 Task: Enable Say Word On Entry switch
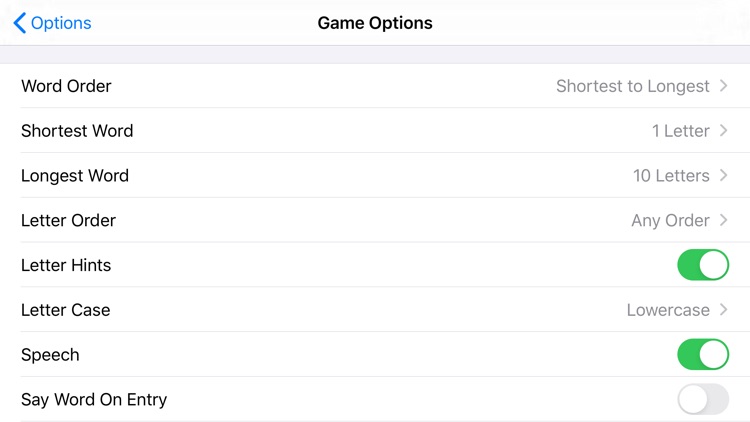pos(703,400)
